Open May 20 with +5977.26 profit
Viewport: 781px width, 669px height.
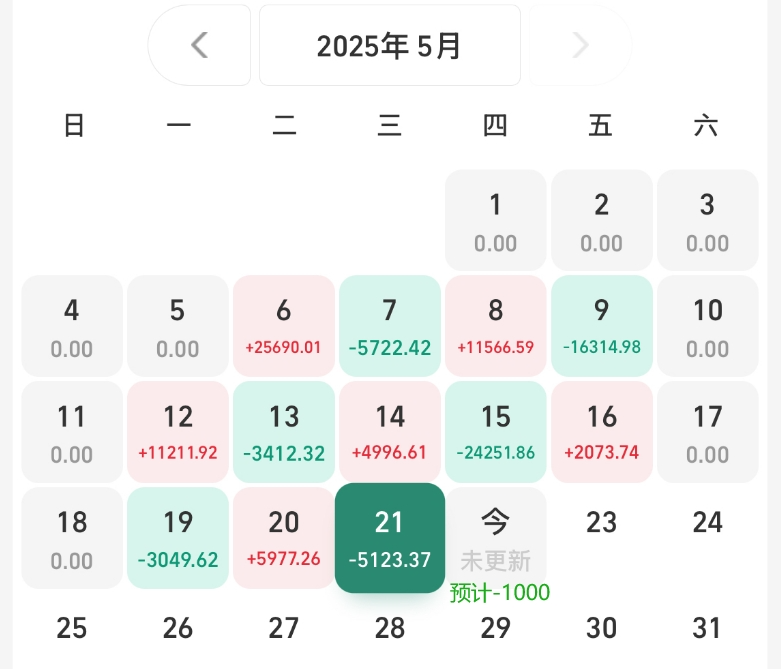coord(284,538)
